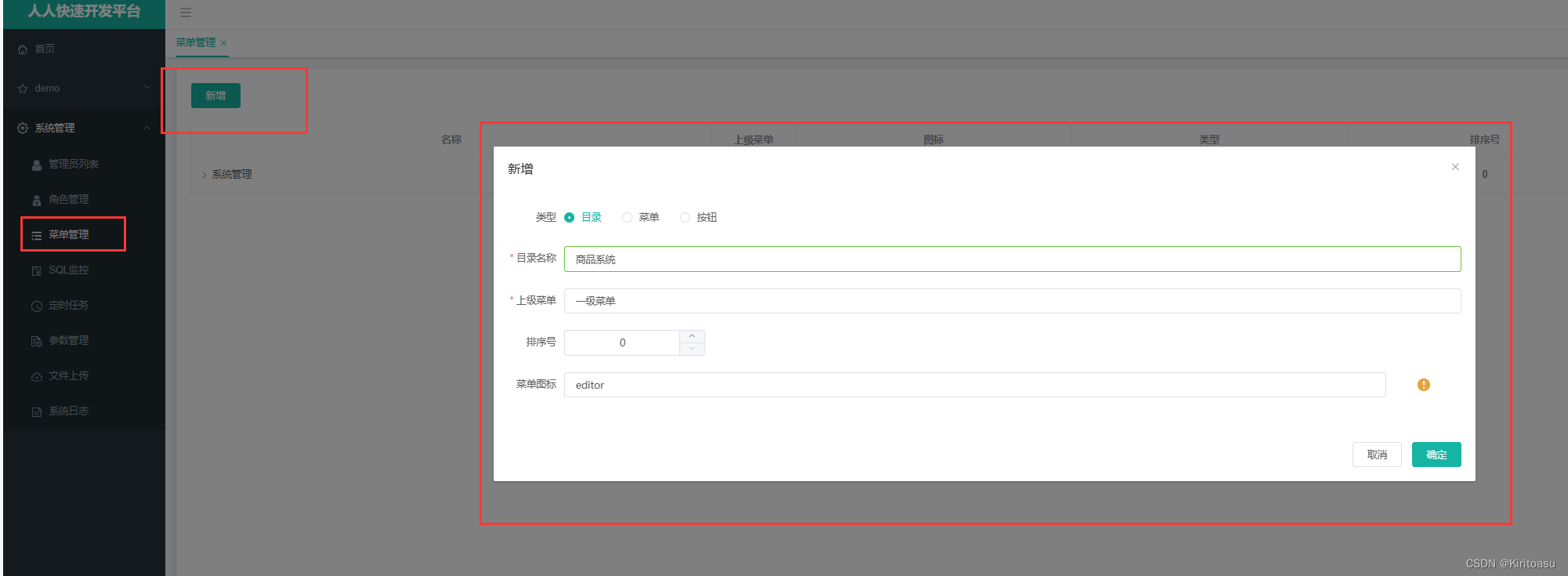Click the 类型 column header

(1209, 139)
